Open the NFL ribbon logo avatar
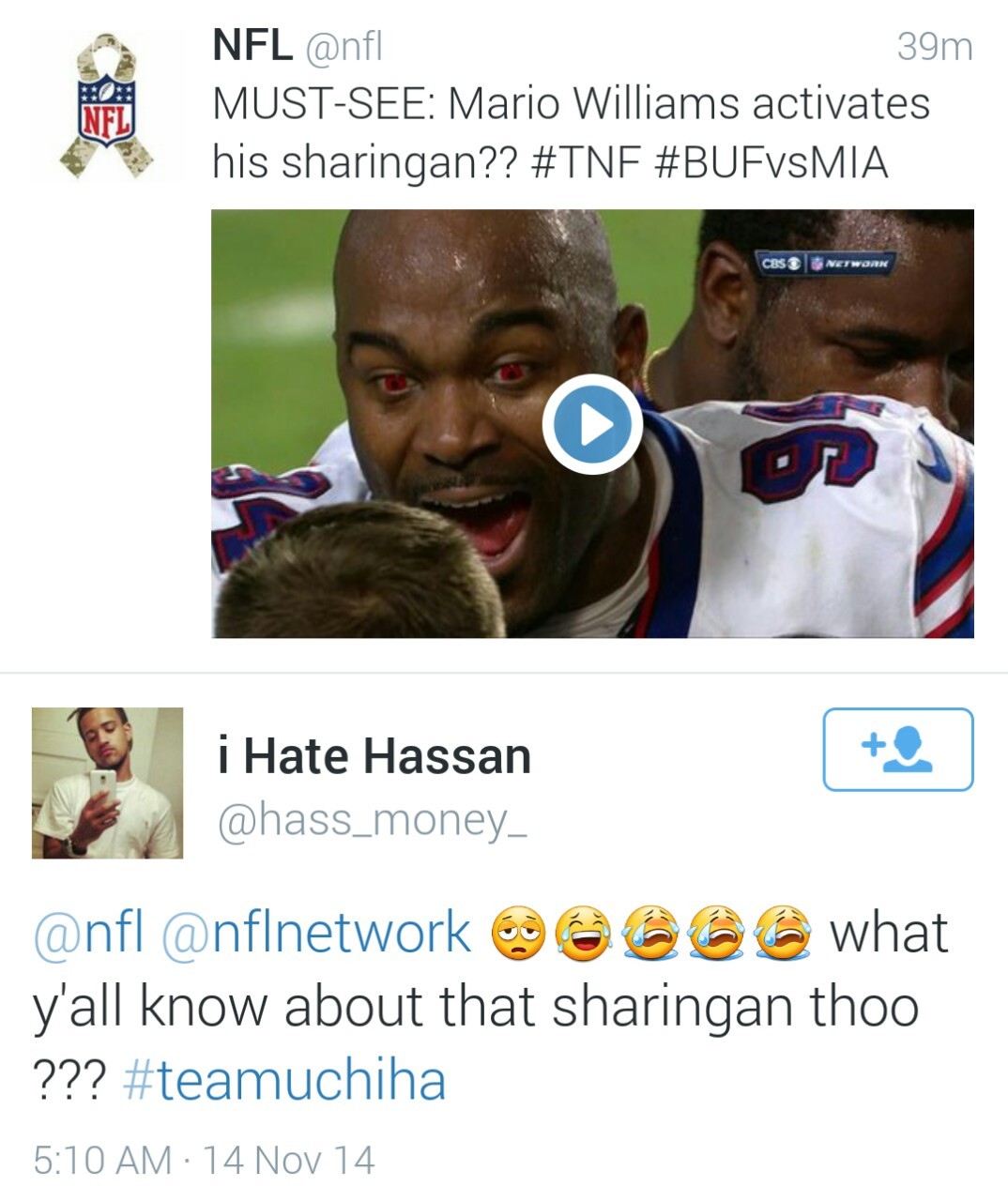Image resolution: width=1008 pixels, height=1201 pixels. 107,105
